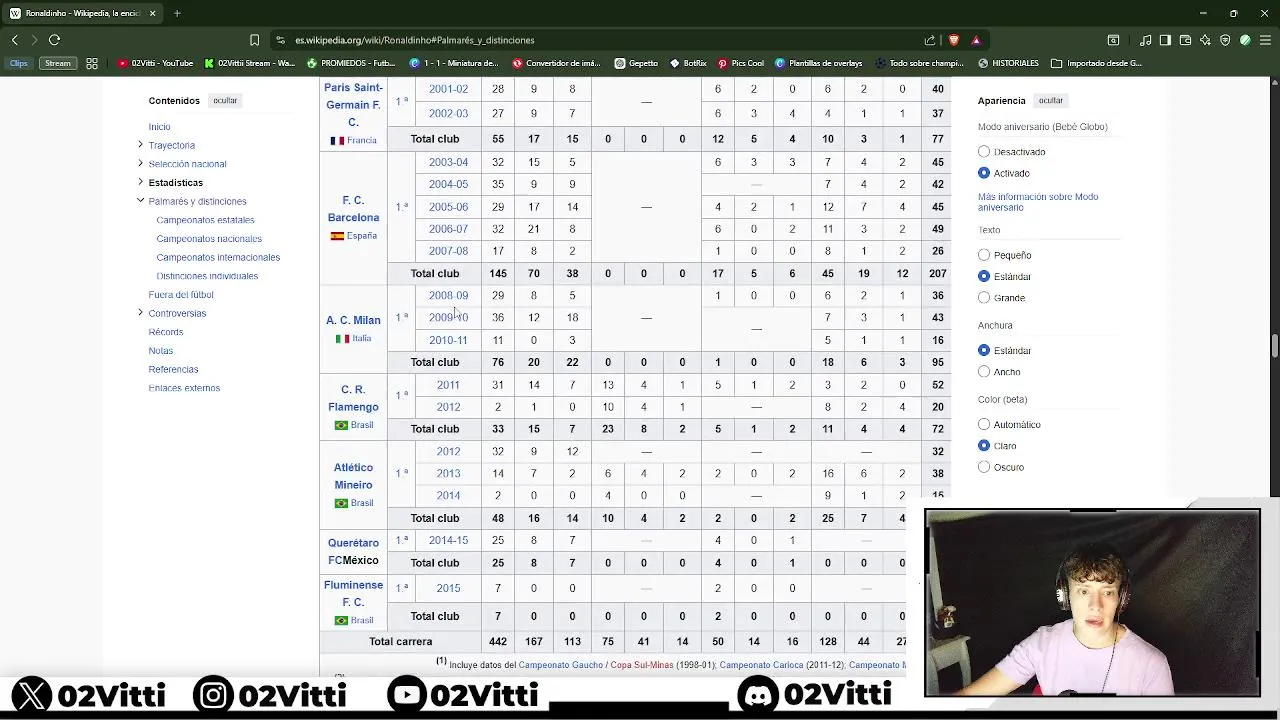Bookmark this page with the bookmark icon
The height and width of the screenshot is (720, 1280).
click(254, 40)
